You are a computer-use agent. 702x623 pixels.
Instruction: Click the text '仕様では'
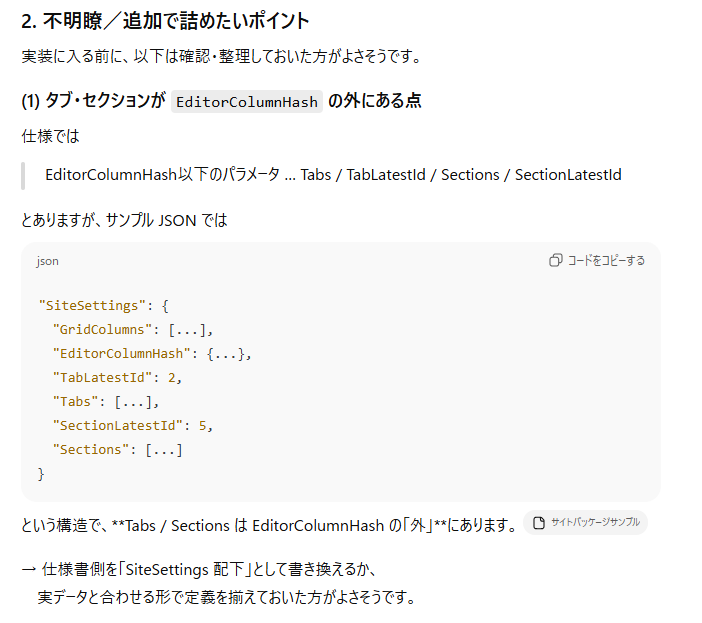51,136
